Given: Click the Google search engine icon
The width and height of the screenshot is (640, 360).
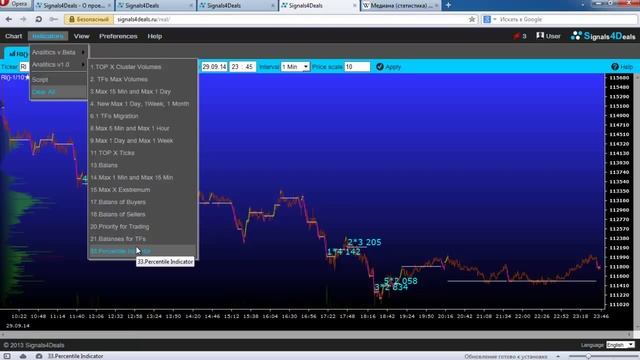Looking at the screenshot, I should pos(487,19).
